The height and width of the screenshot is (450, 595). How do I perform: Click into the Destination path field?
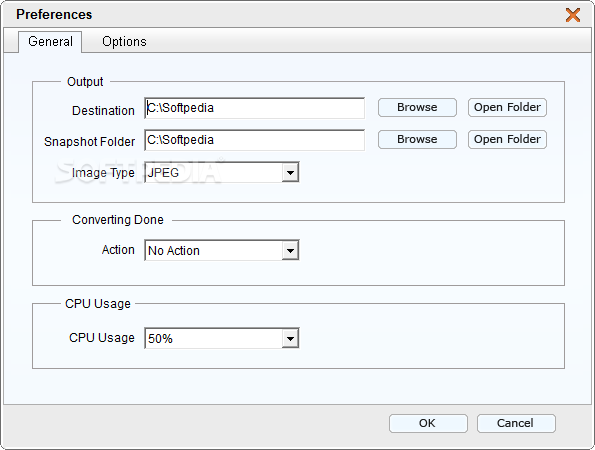point(254,108)
